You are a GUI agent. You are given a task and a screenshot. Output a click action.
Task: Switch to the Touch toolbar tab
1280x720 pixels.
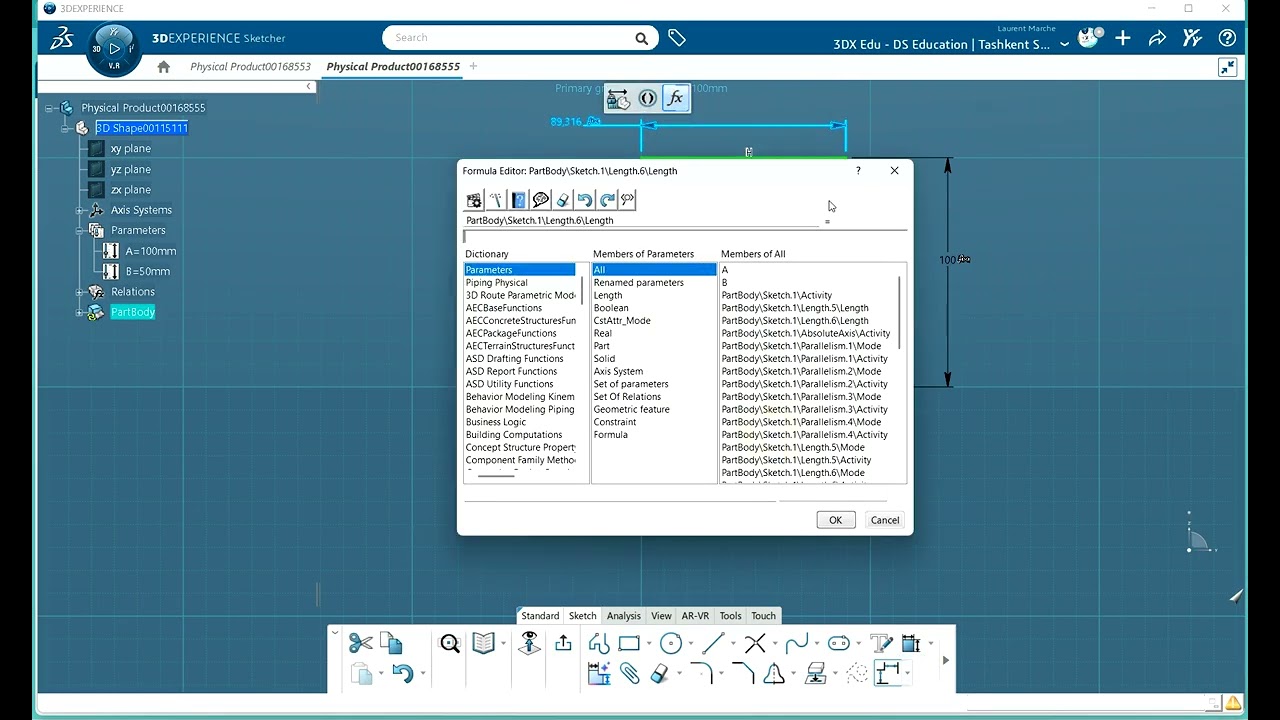pos(763,616)
